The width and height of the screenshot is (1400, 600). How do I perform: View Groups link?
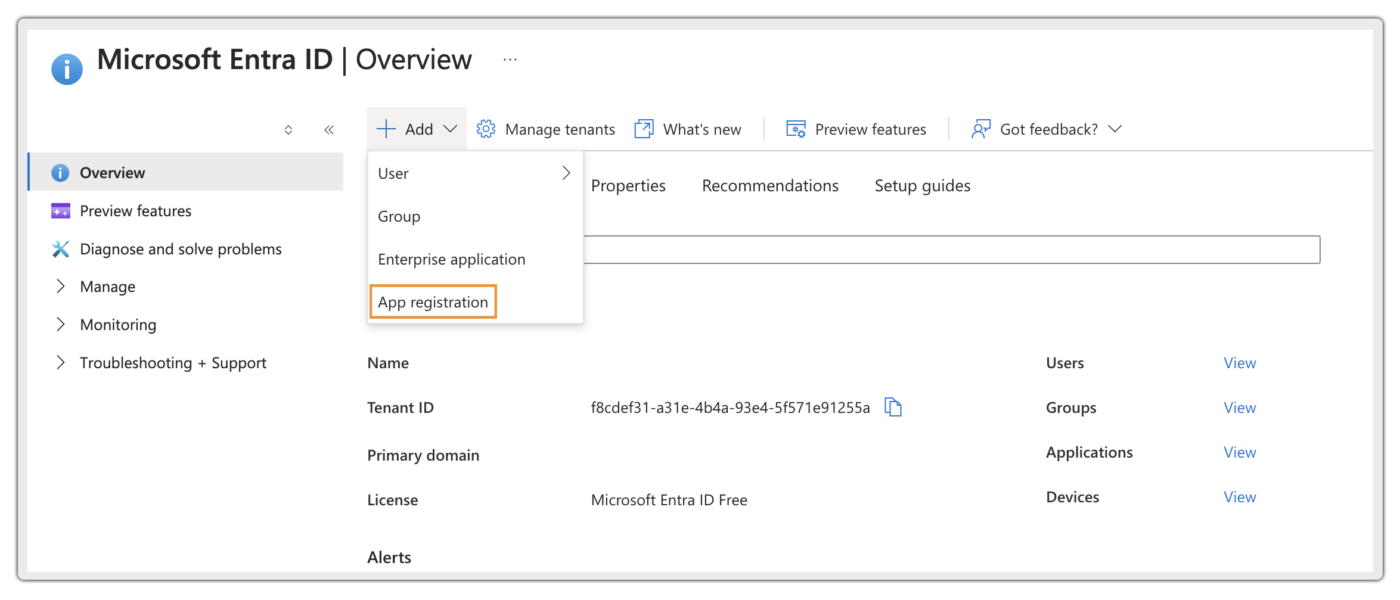coord(1240,407)
